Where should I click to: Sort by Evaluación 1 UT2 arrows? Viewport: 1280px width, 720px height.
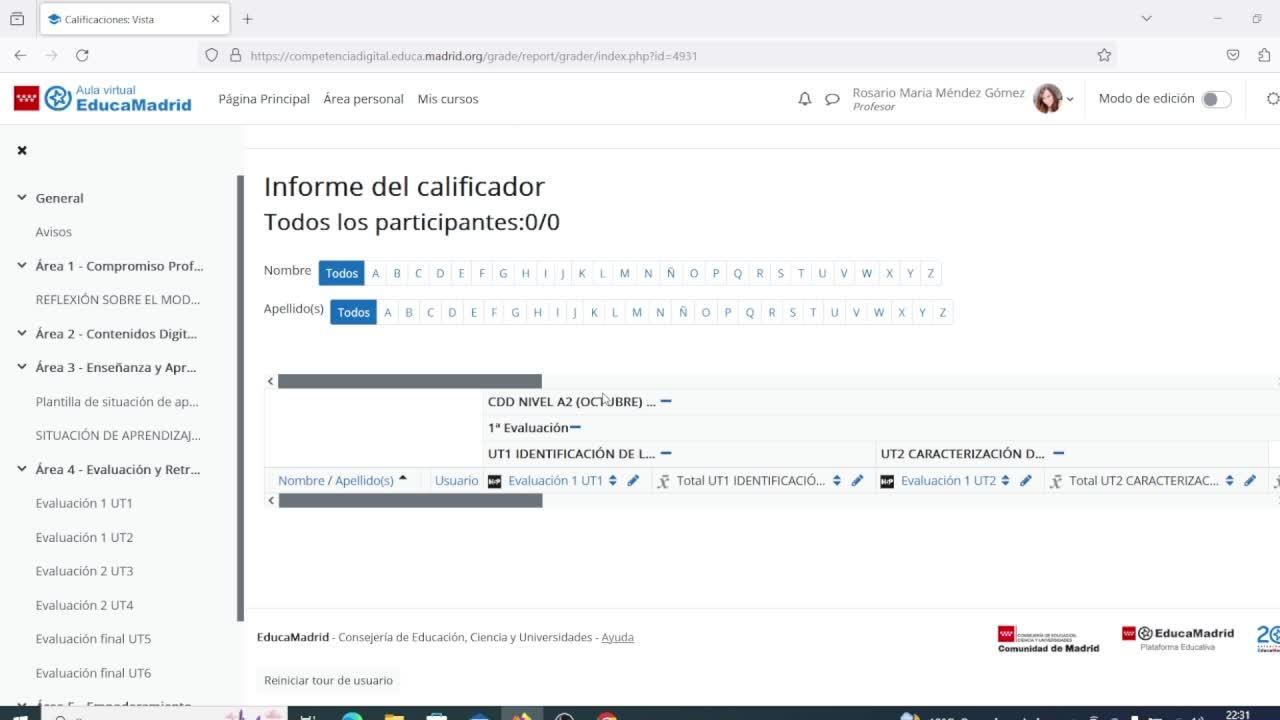click(x=1005, y=481)
